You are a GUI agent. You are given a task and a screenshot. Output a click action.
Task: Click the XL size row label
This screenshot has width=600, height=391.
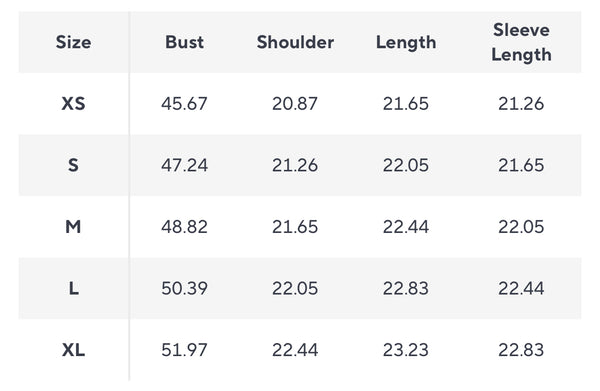[x=73, y=350]
